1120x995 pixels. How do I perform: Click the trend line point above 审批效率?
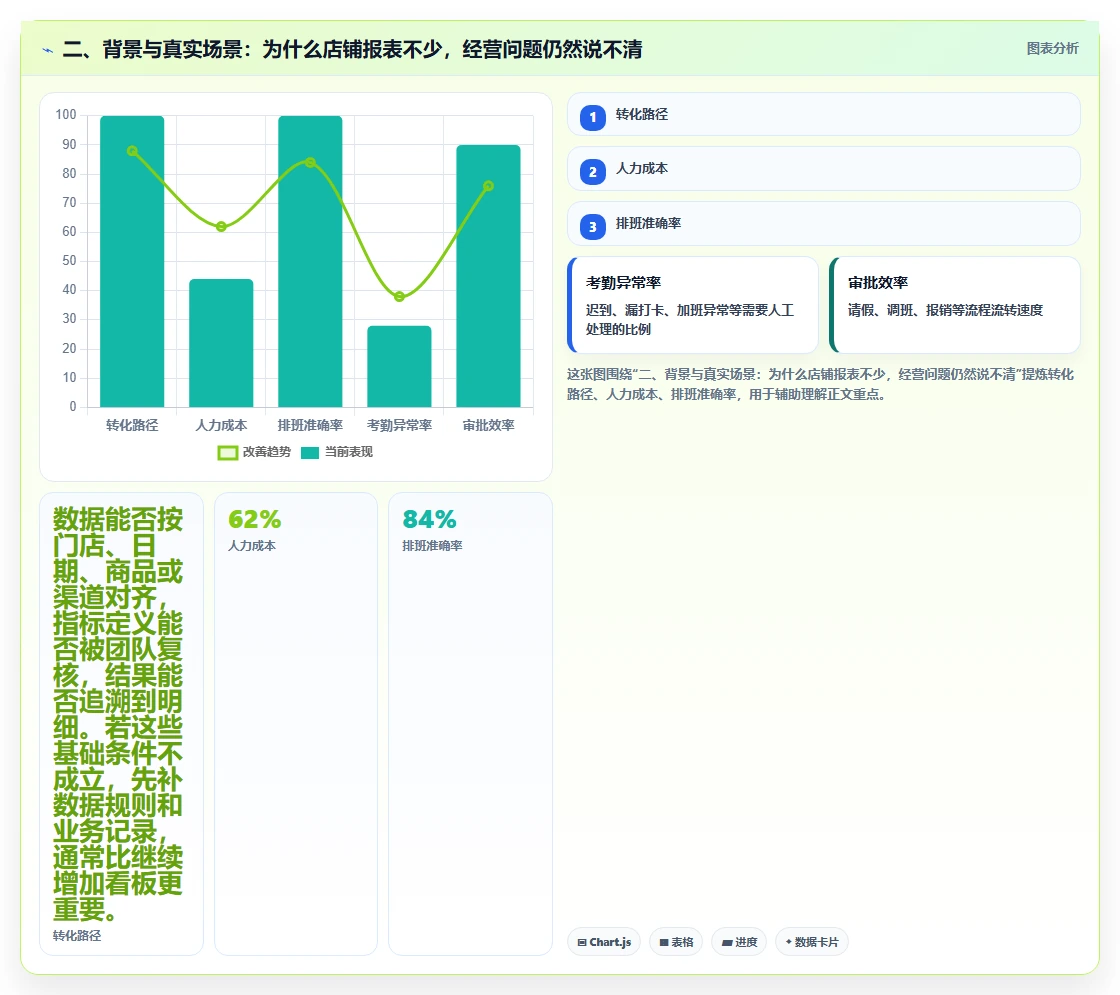[x=489, y=186]
